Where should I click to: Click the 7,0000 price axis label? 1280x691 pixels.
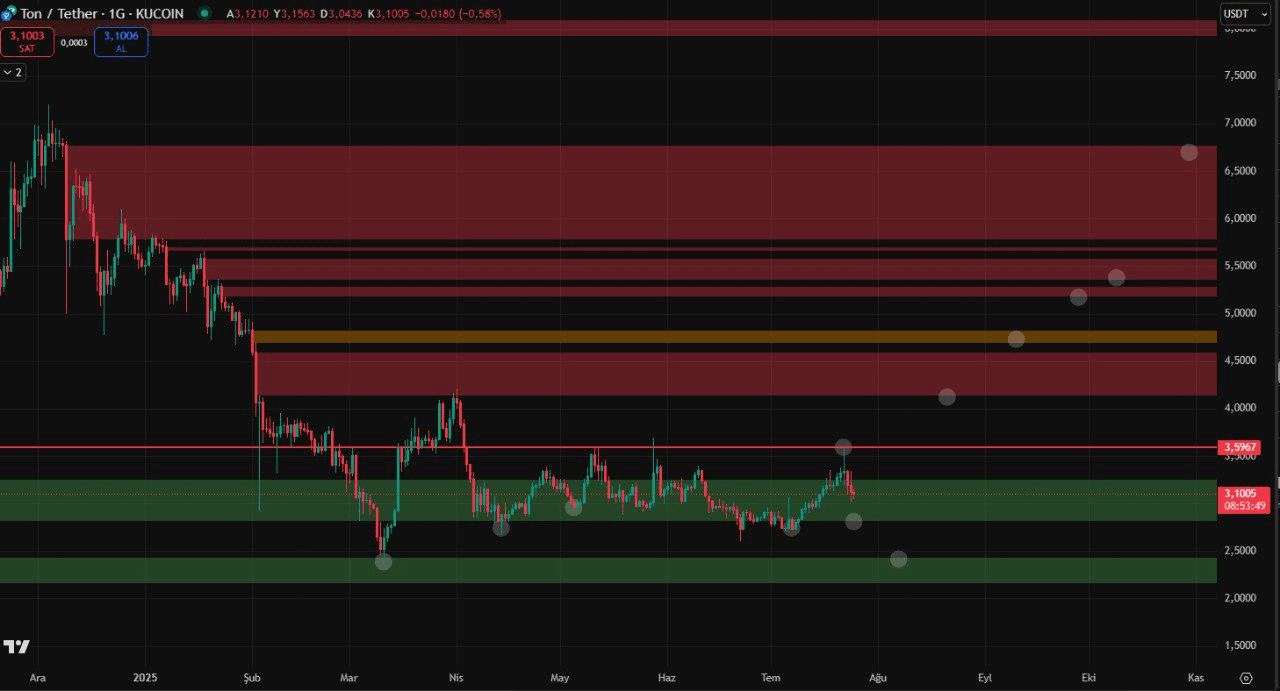[1241, 123]
